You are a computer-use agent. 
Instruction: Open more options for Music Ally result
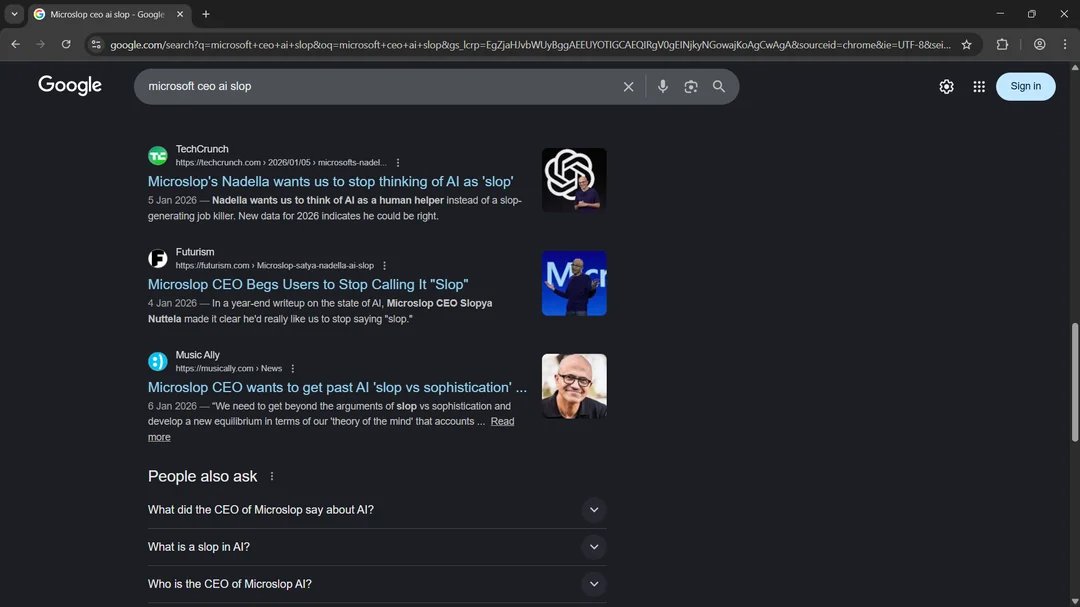293,369
